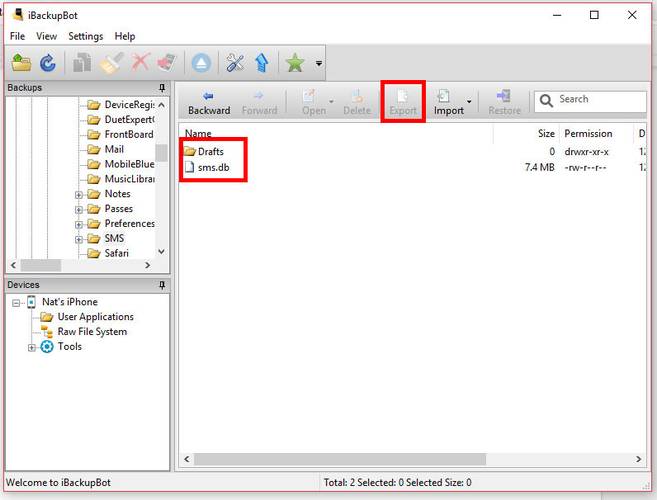657x500 pixels.
Task: Pin the Devices panel
Action: [x=162, y=285]
